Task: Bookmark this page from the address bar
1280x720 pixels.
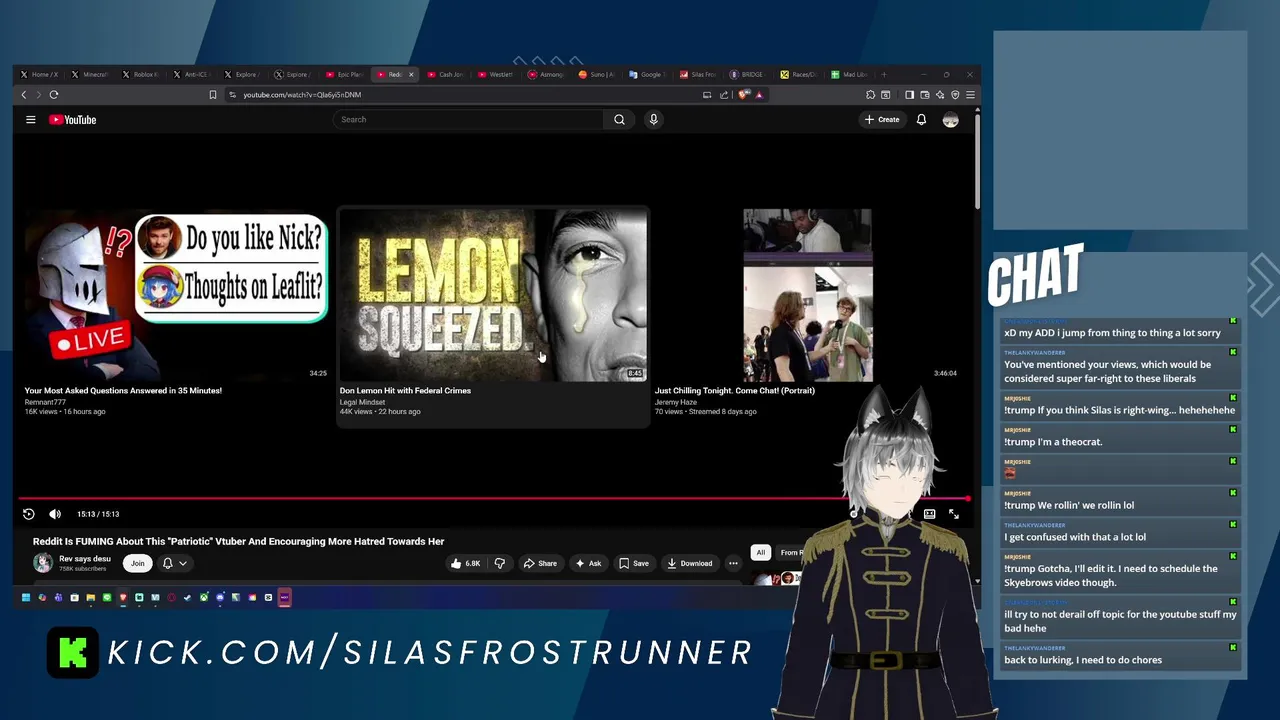Action: (212, 95)
